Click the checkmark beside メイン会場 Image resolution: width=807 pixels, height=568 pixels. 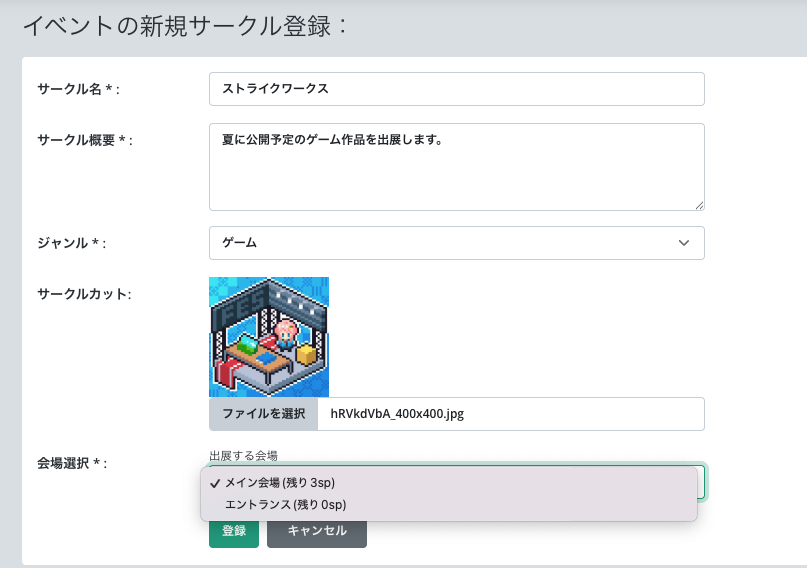[215, 483]
